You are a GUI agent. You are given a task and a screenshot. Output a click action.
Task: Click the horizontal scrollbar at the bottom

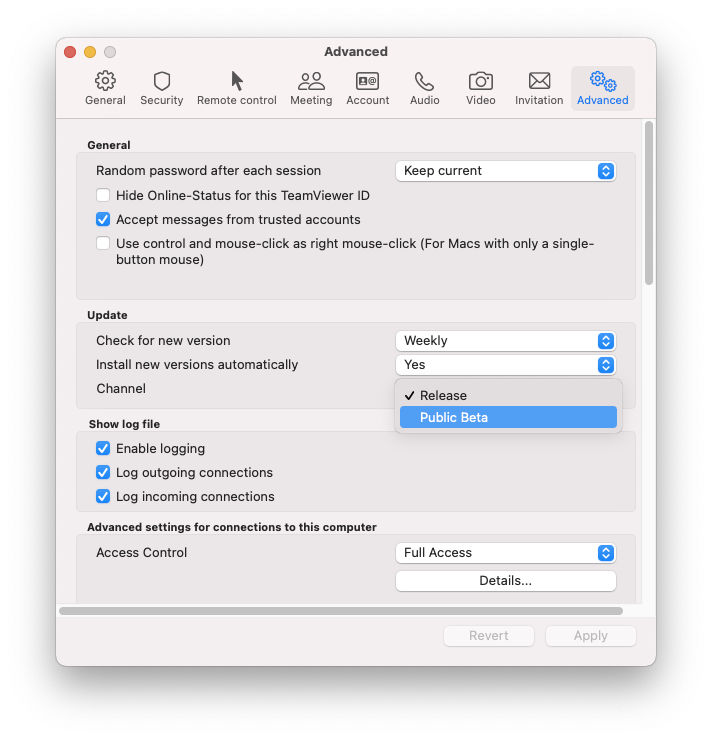point(341,611)
